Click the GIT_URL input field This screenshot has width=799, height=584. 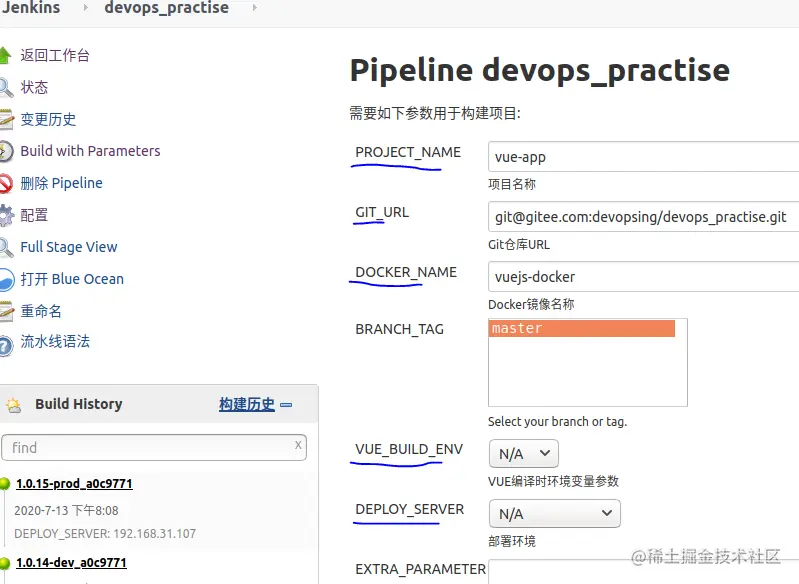(x=643, y=217)
